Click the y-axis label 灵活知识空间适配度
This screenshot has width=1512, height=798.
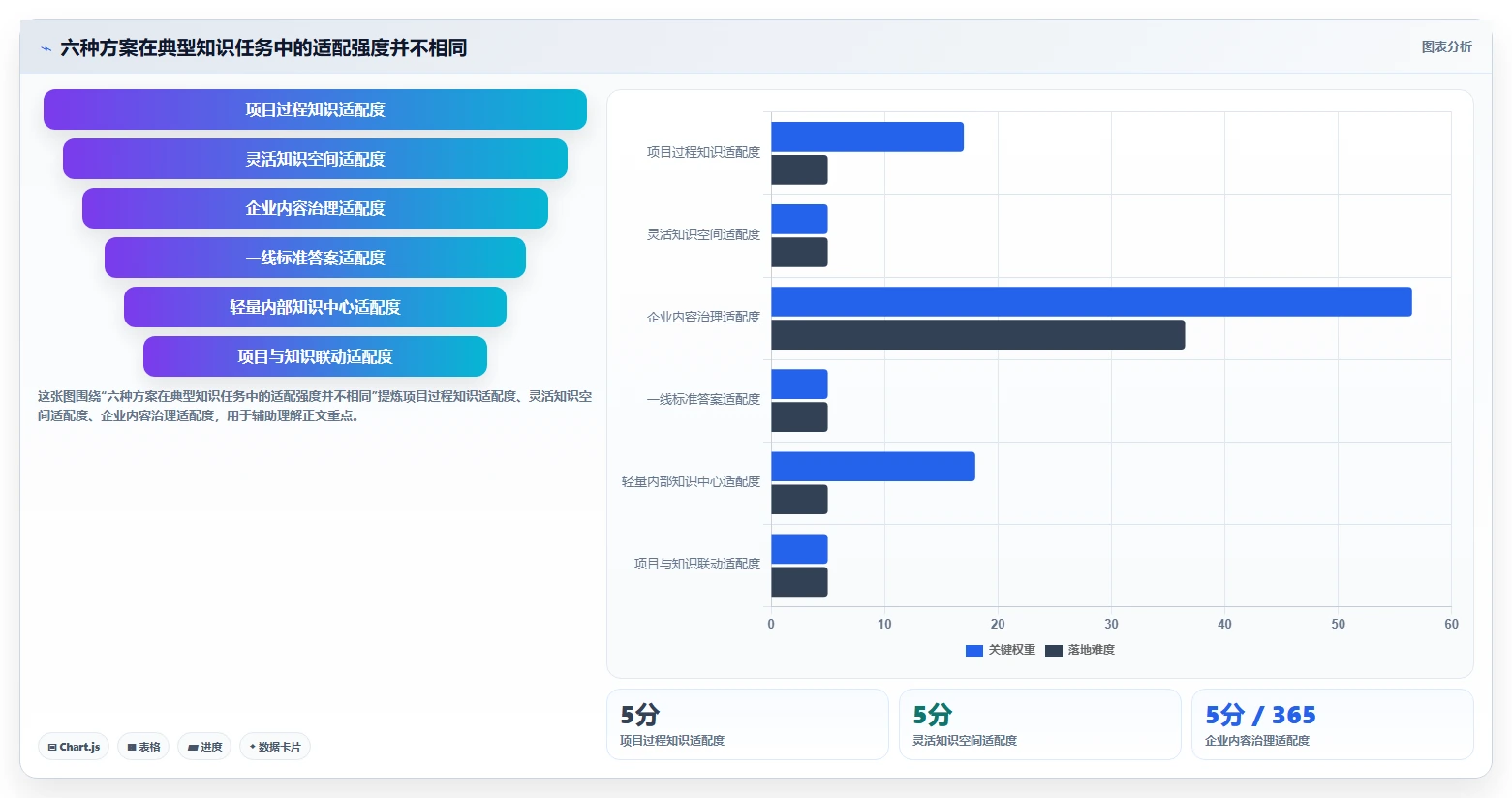(x=703, y=234)
